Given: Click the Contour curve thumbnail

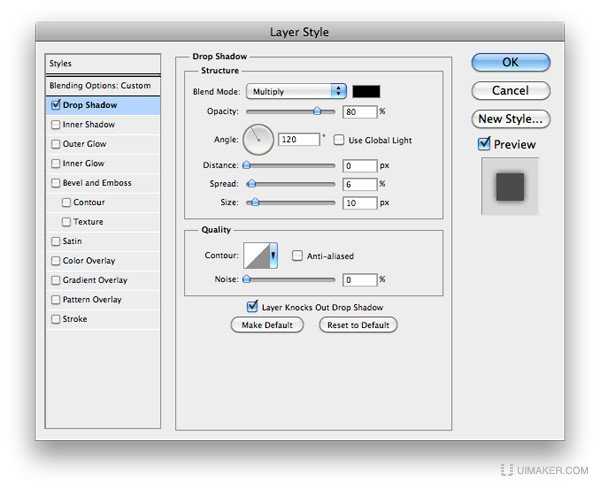Looking at the screenshot, I should 257,255.
